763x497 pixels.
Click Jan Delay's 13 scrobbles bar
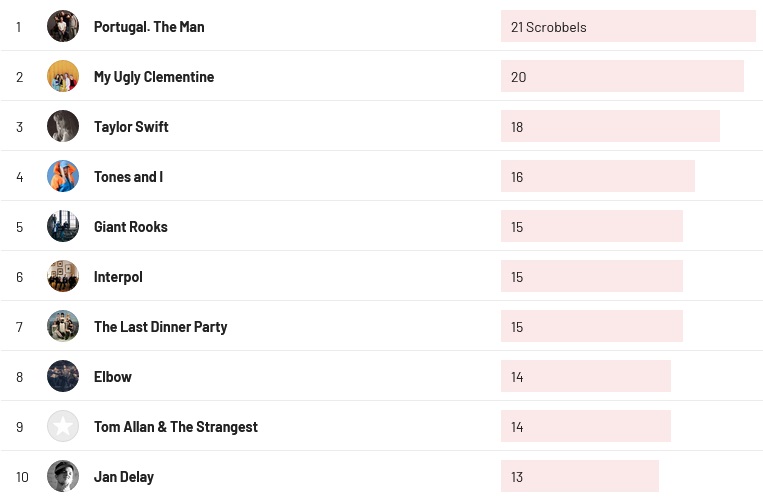pos(579,477)
